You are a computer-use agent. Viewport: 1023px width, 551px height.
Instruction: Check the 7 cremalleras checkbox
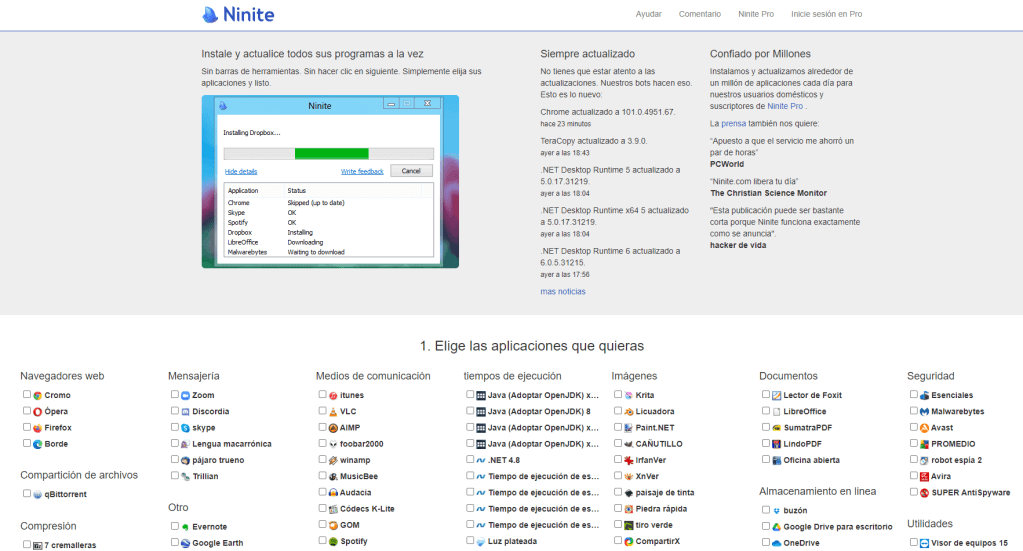tap(27, 544)
